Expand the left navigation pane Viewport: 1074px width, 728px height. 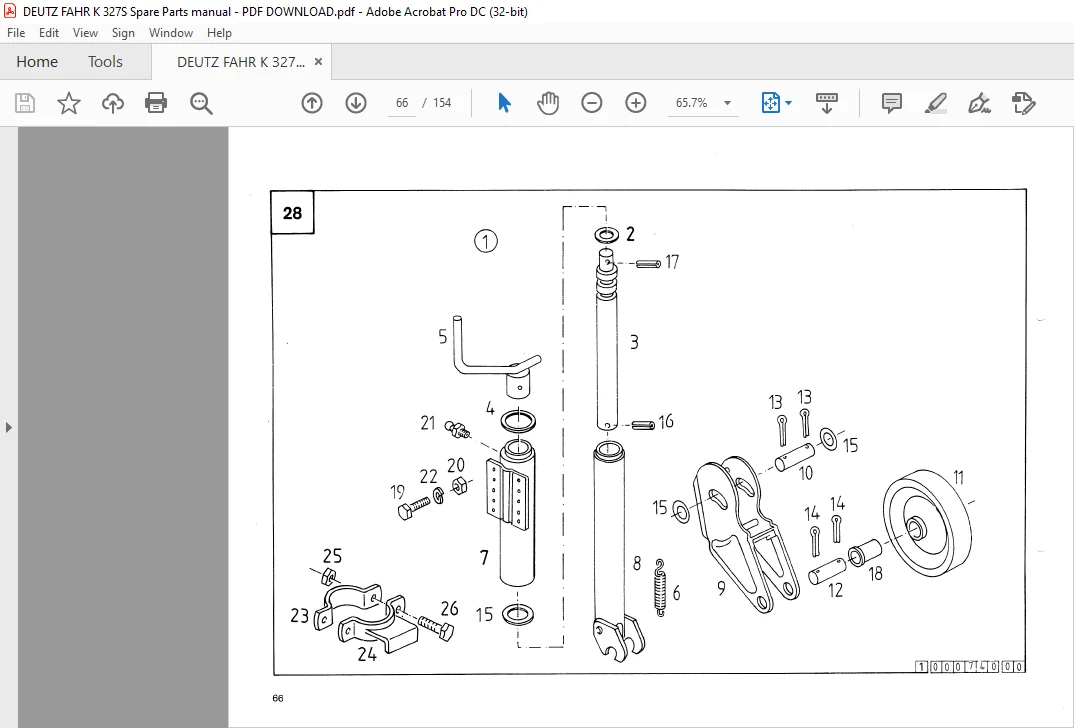pos(8,427)
